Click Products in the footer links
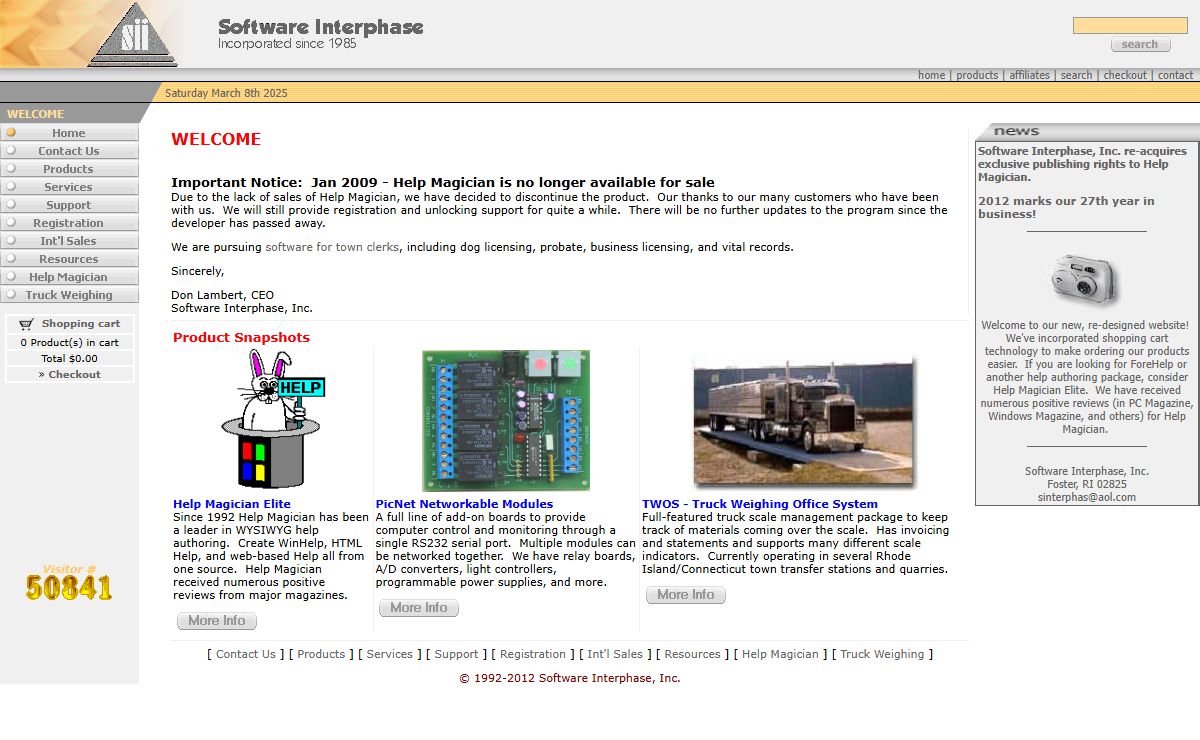Screen dimensions: 1200x740 (x=321, y=654)
